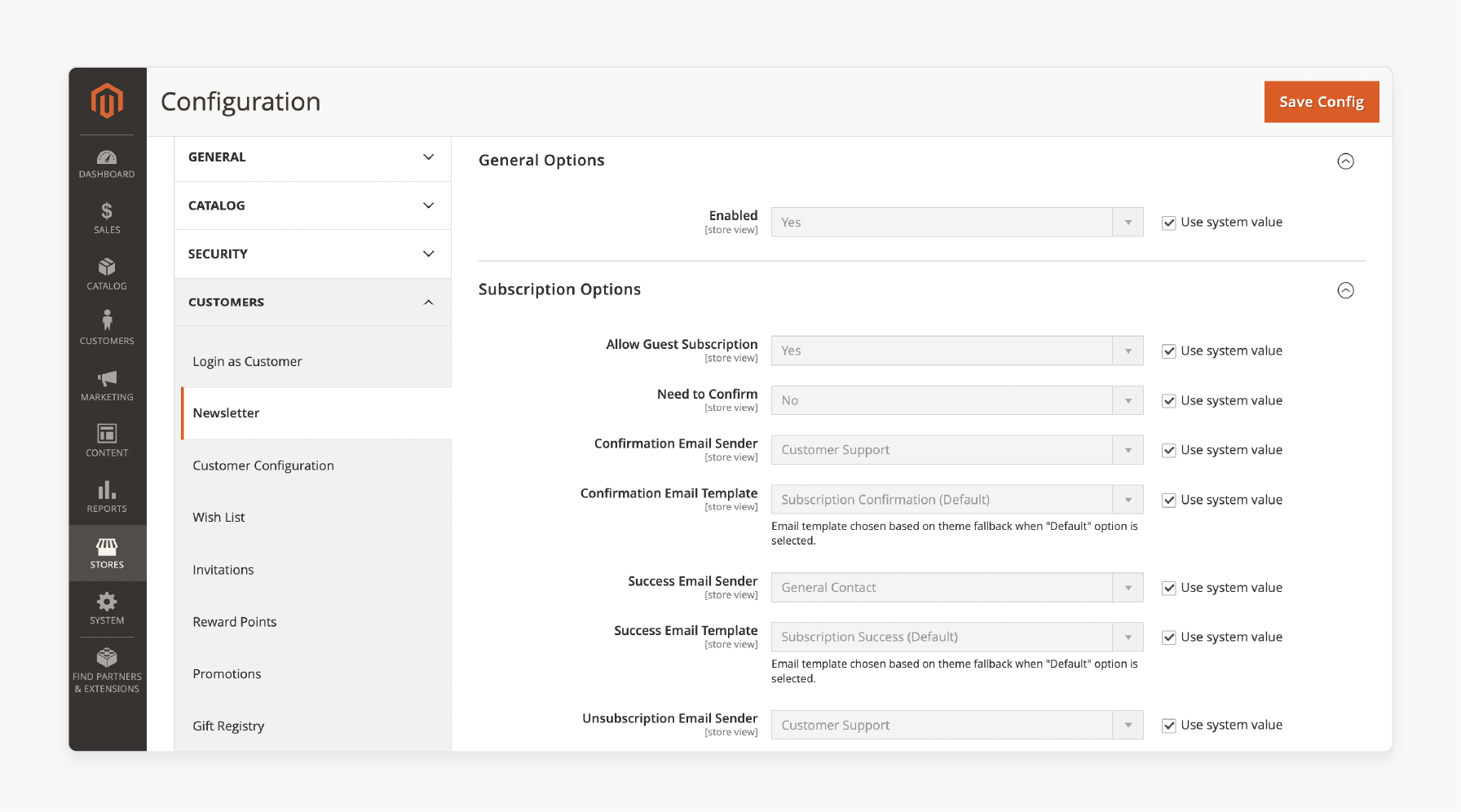The height and width of the screenshot is (812, 1461).
Task: Uncheck Use system value for Need to Confirm
Action: point(1168,401)
